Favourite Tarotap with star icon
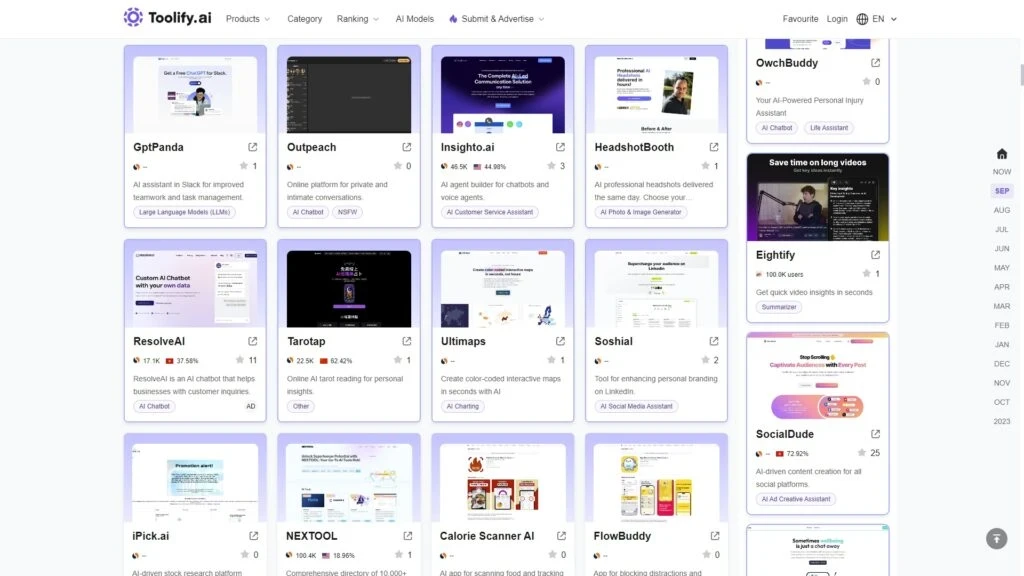Screen dimensions: 1024x576 (x=398, y=360)
